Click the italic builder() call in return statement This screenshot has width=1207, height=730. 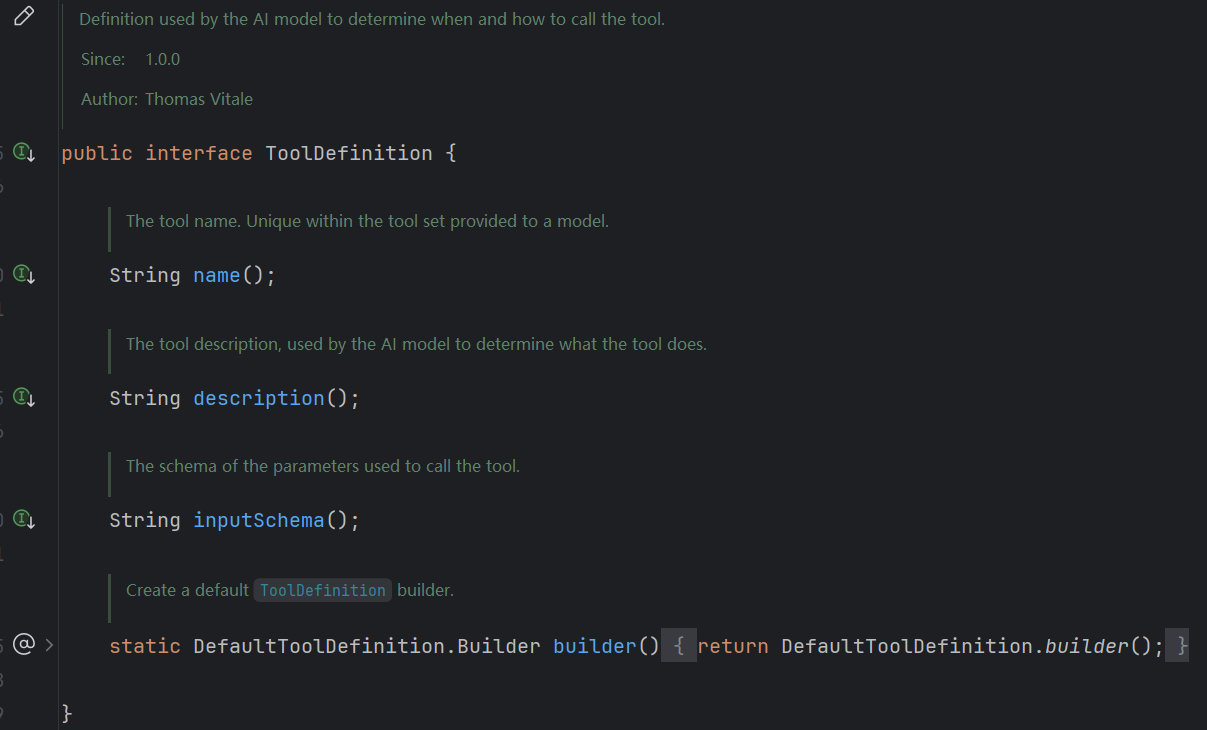coord(1087,646)
